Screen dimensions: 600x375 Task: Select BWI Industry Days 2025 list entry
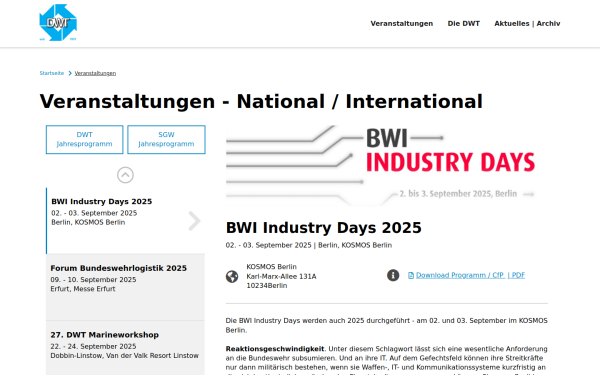click(x=126, y=220)
